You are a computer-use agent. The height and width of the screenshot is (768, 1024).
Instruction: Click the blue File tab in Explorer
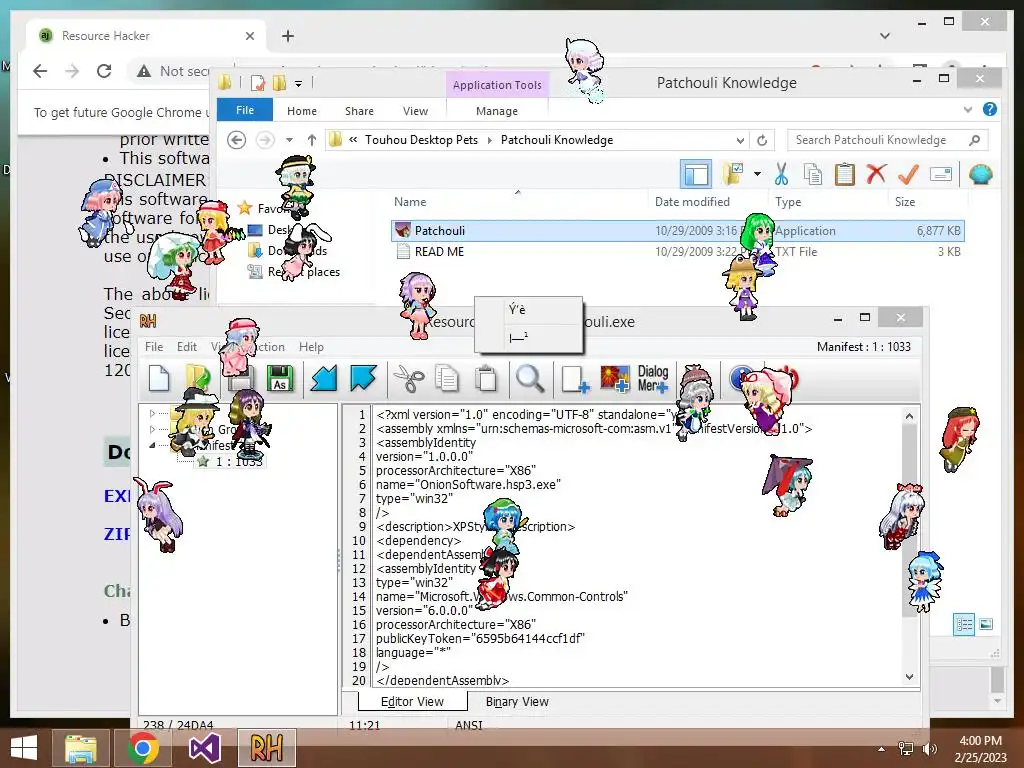click(x=245, y=110)
